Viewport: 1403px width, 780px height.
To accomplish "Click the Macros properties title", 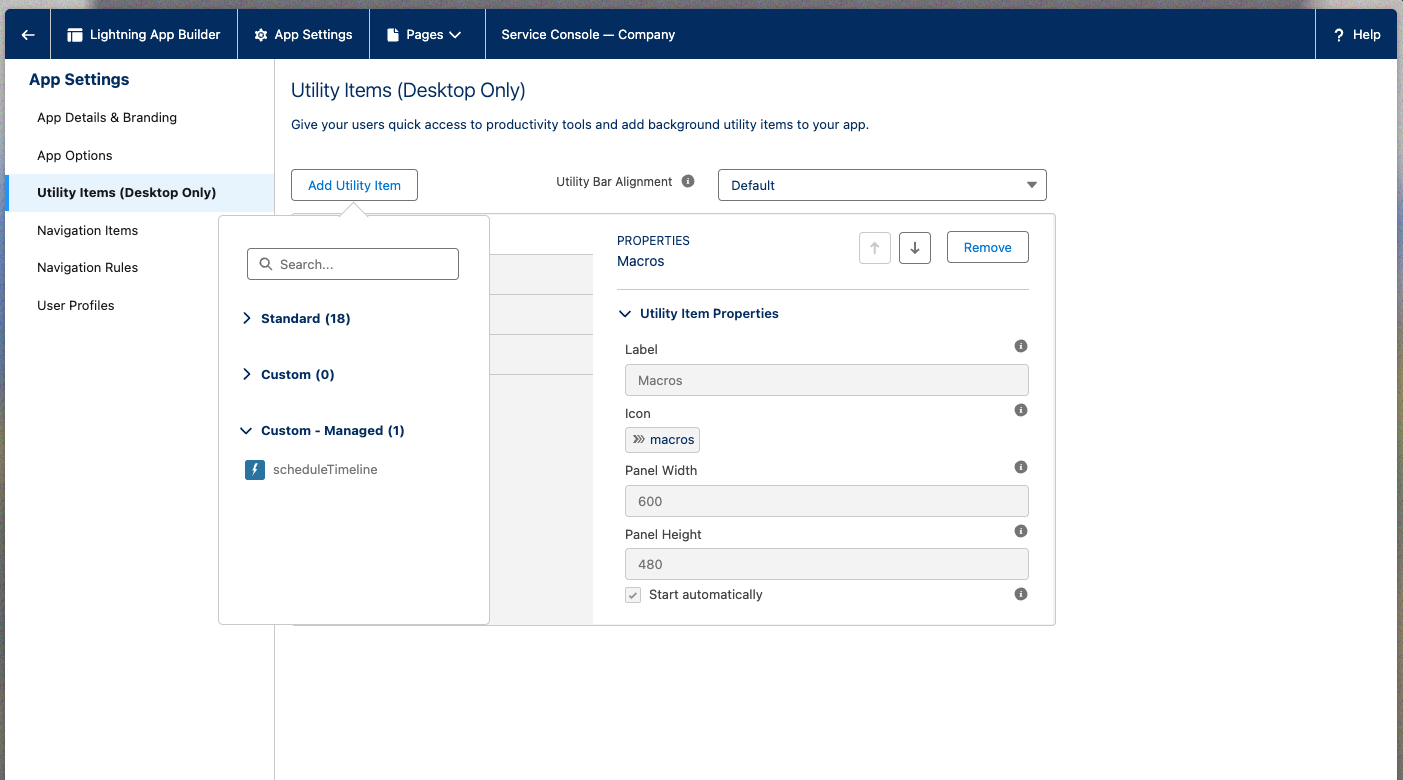I will point(641,261).
